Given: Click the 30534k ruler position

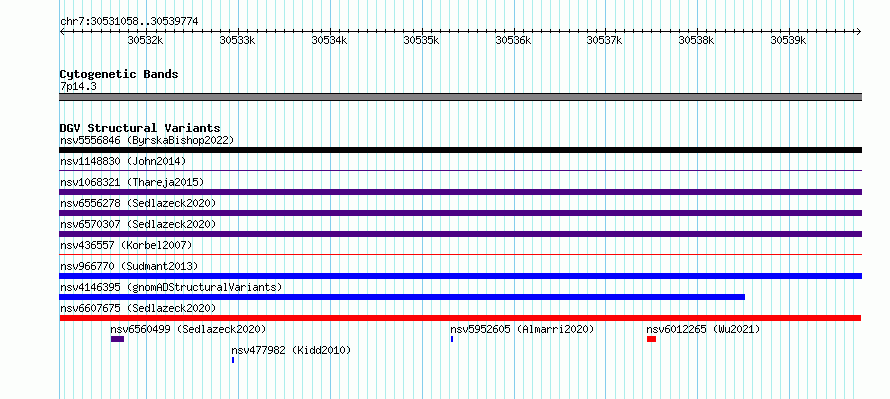Looking at the screenshot, I should click(x=329, y=40).
